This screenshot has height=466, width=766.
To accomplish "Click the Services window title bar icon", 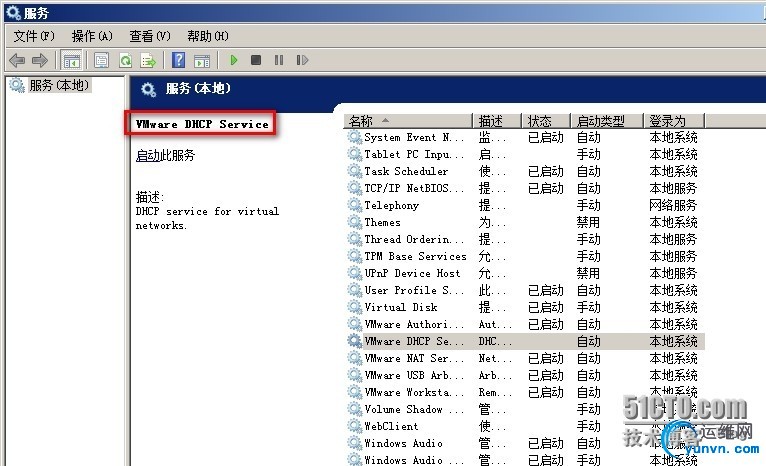I will pyautogui.click(x=13, y=13).
